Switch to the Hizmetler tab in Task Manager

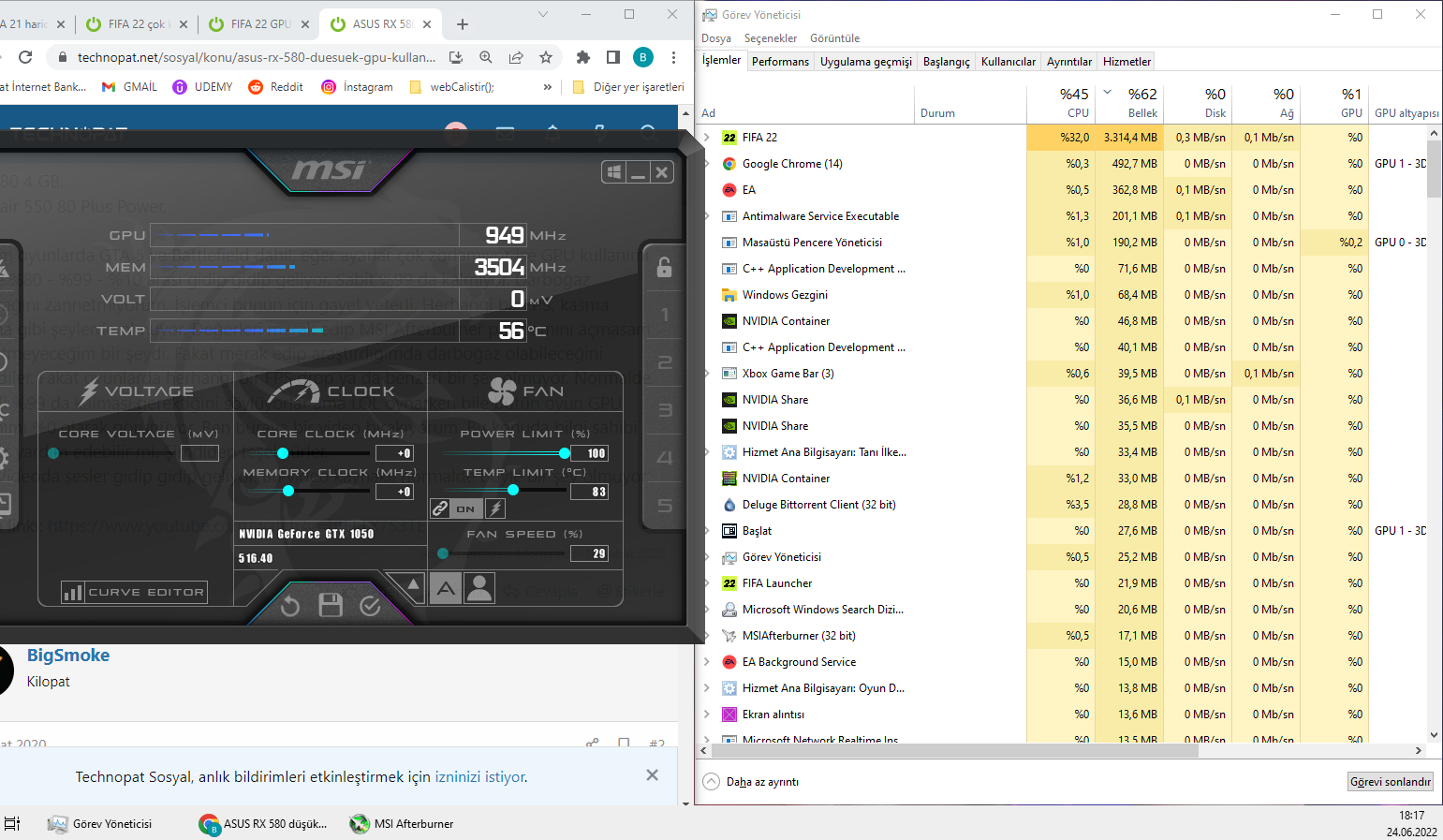point(1126,62)
